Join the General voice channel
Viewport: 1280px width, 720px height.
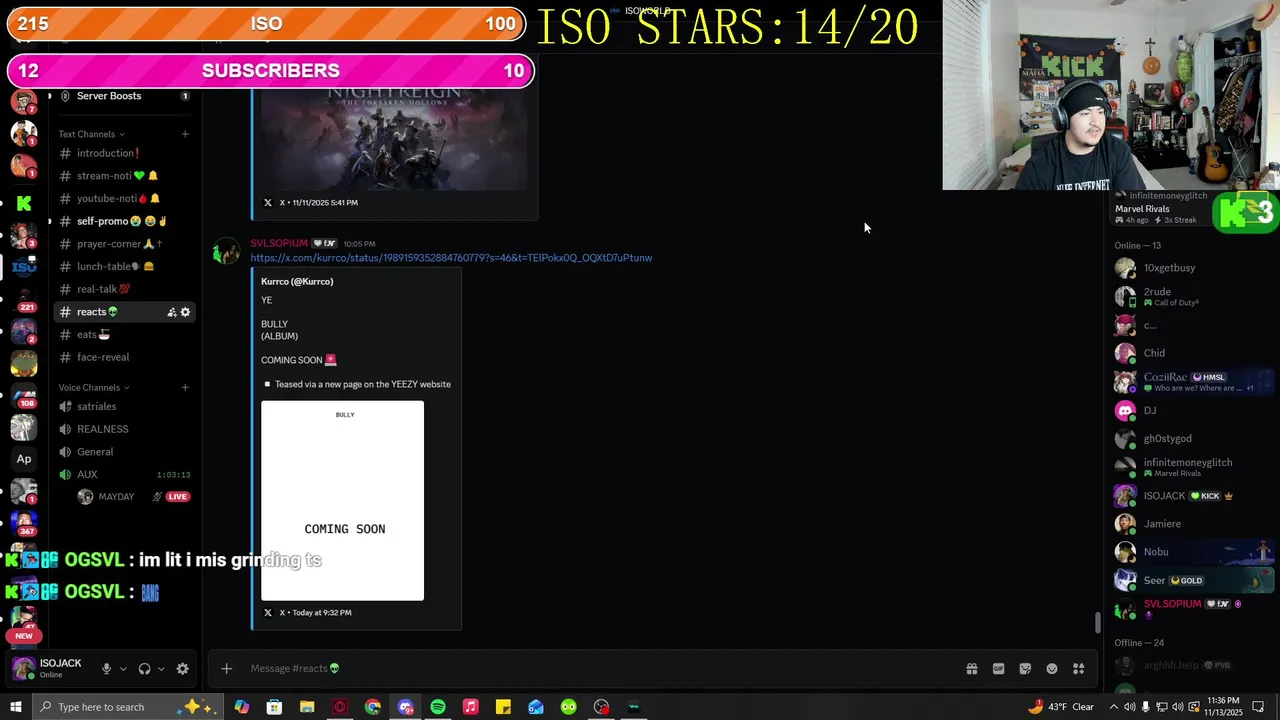tap(123, 452)
